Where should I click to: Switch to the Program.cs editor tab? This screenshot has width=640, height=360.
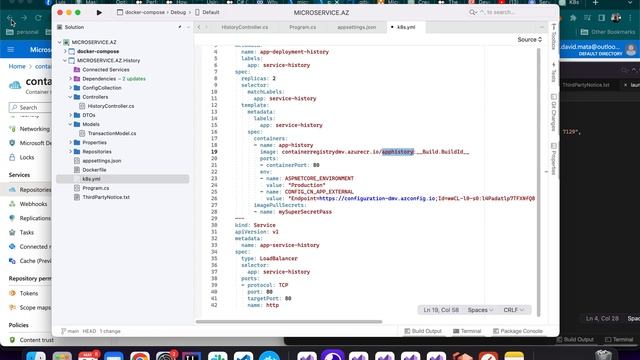click(x=302, y=27)
